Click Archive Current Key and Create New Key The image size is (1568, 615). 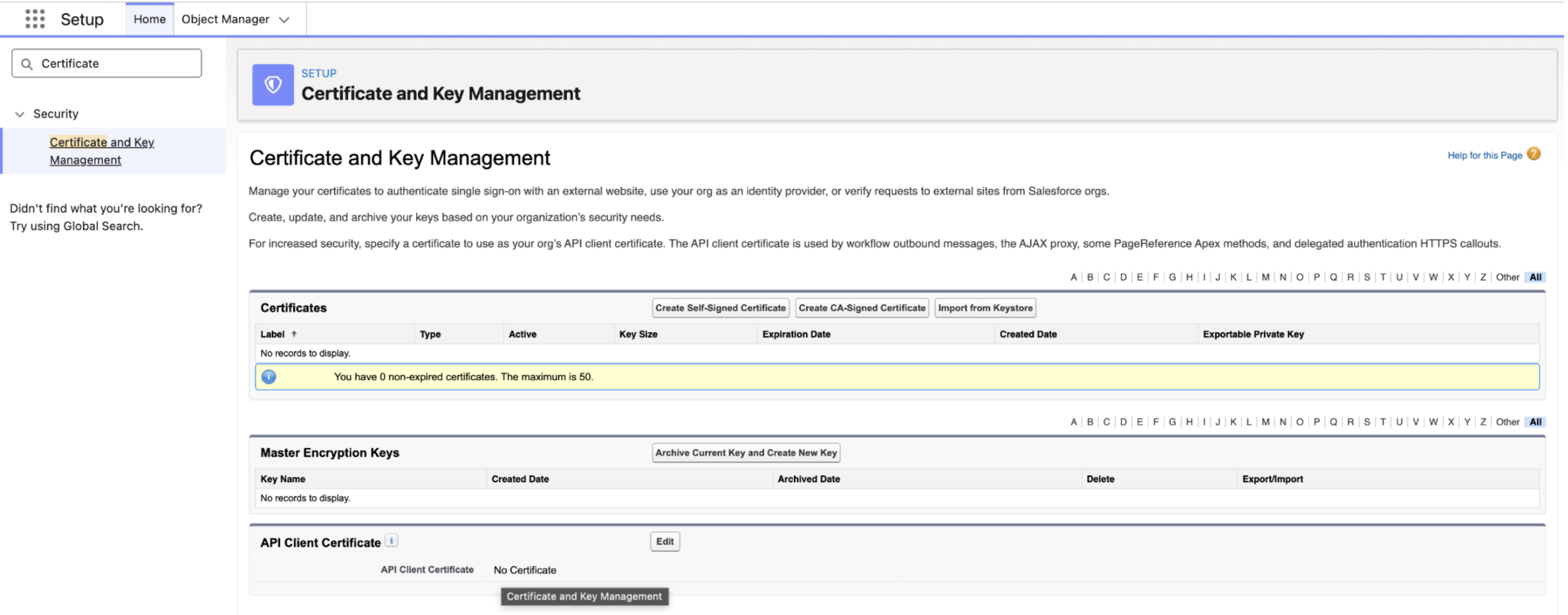(x=746, y=452)
